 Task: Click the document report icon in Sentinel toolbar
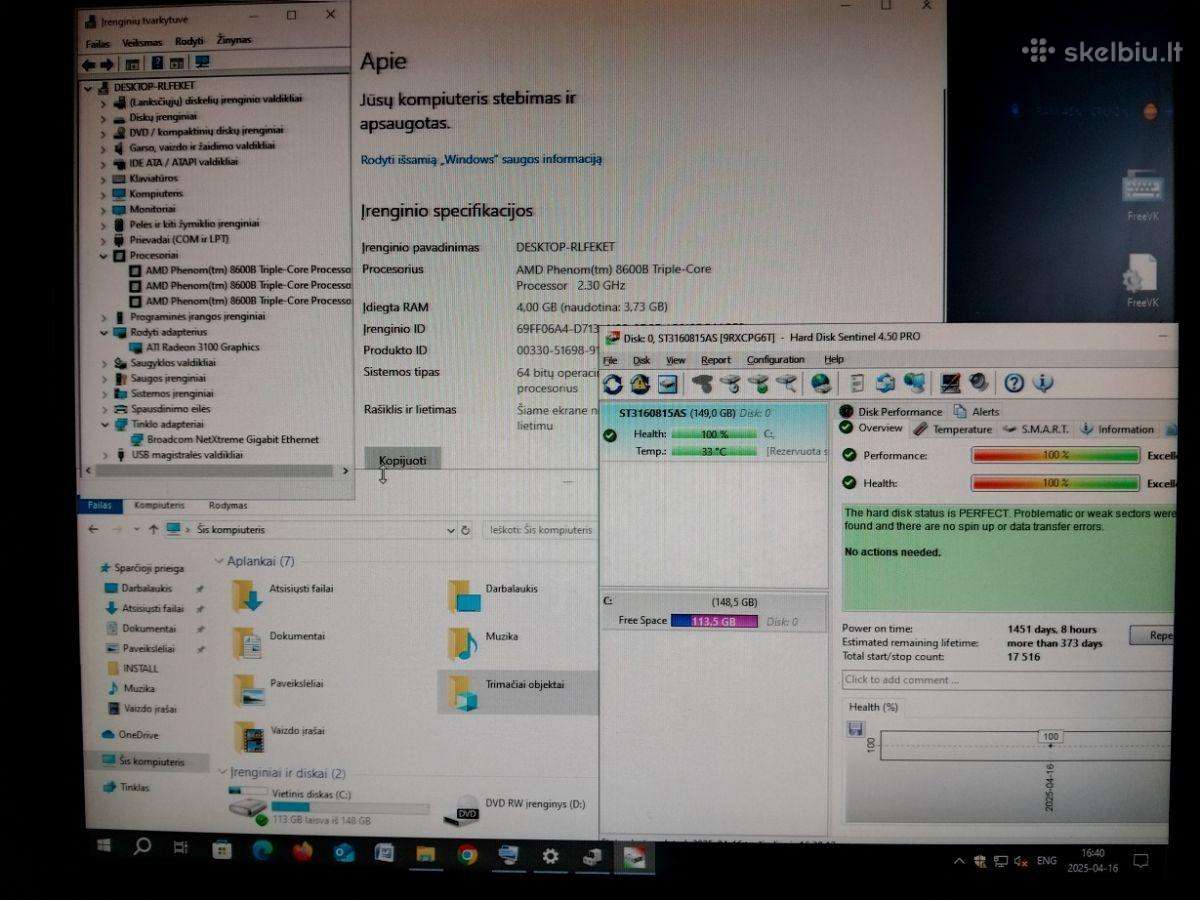click(857, 383)
